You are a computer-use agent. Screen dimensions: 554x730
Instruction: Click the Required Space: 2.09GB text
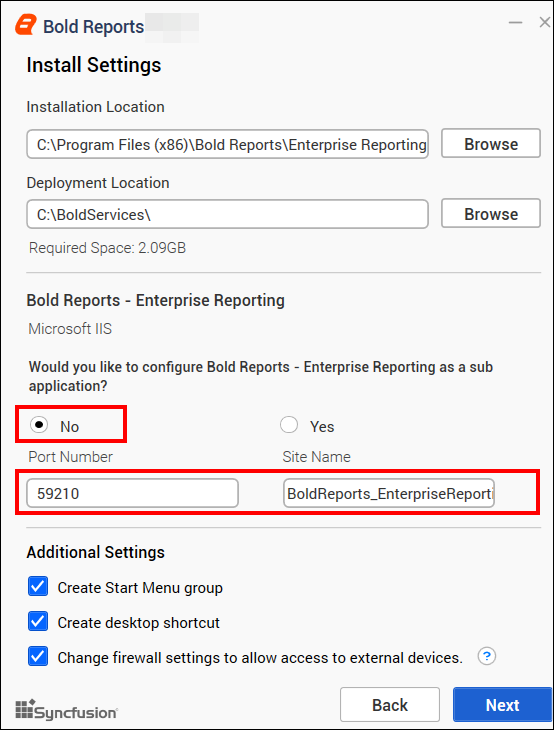click(108, 248)
